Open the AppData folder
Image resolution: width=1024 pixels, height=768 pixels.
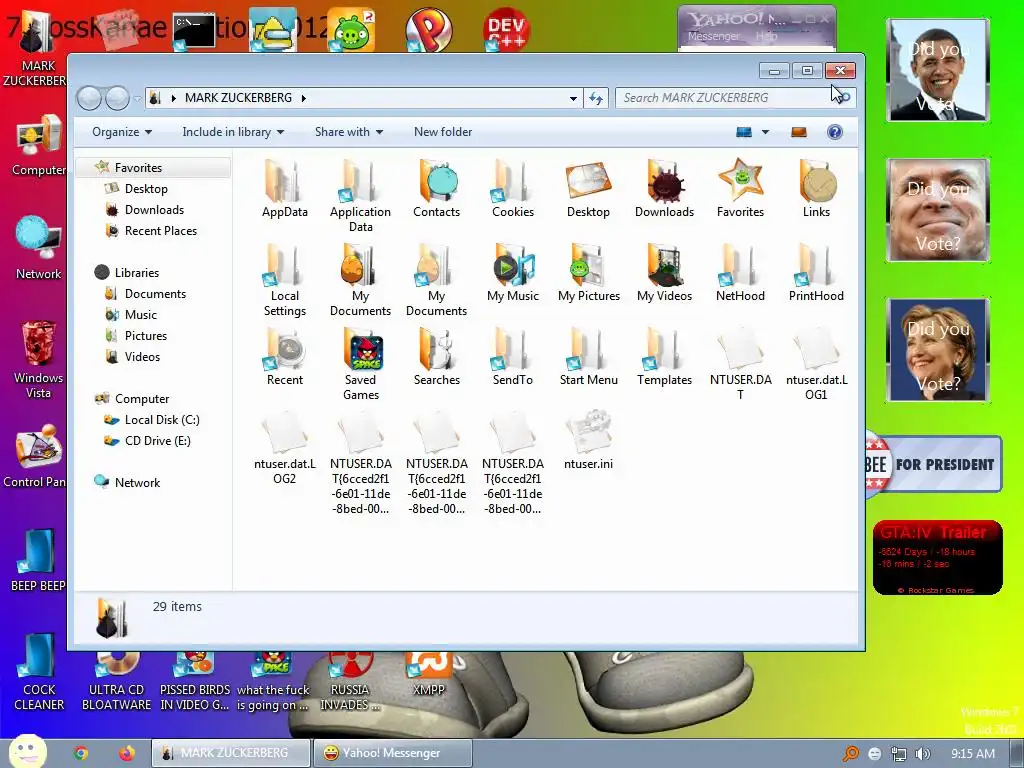click(x=284, y=189)
